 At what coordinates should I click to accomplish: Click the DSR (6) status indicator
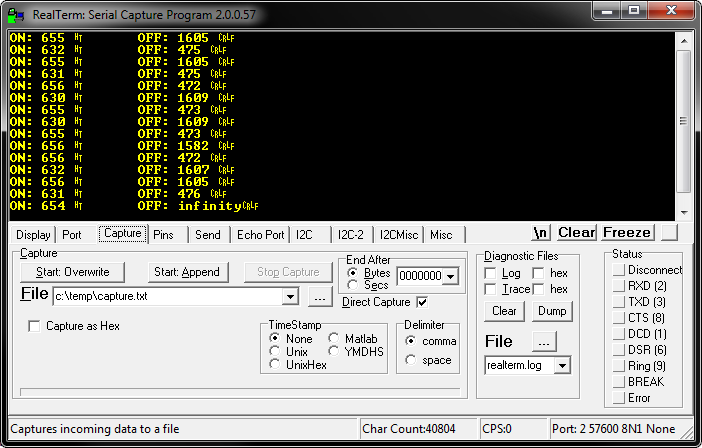point(619,350)
